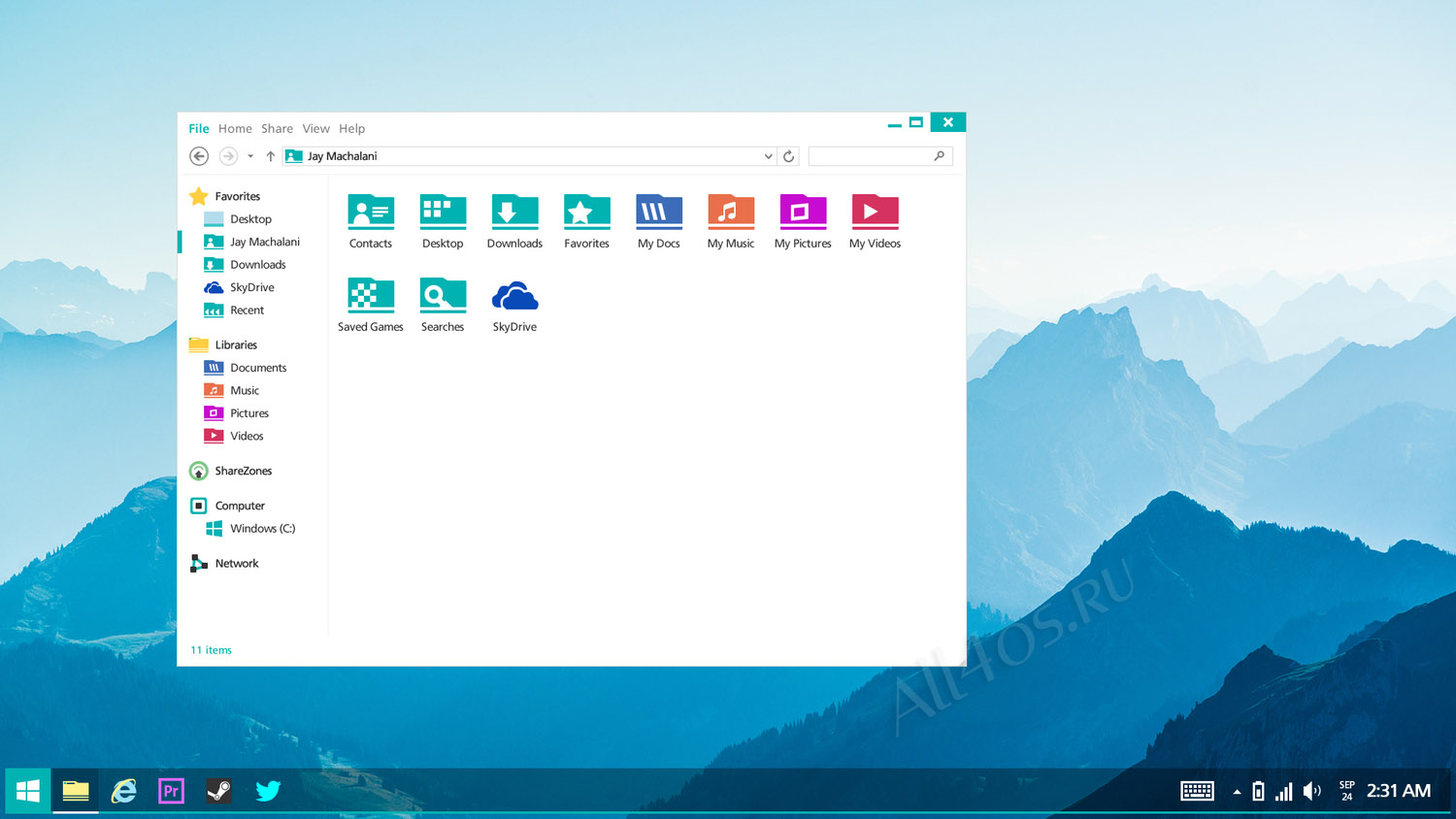The width and height of the screenshot is (1456, 819).
Task: Select the Windows (C:) drive
Action: 262,529
